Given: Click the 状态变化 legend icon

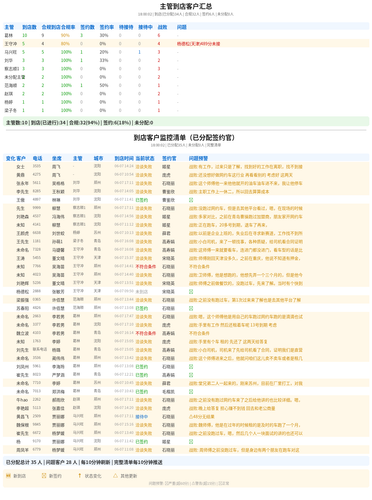Looking at the screenshot, I should point(79,476).
